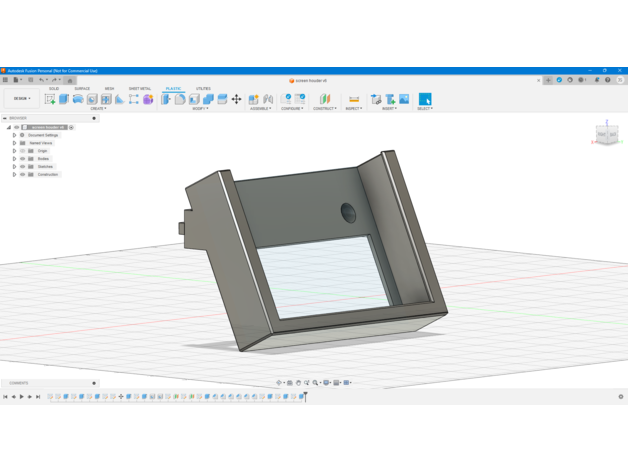Switch to the Surface tab
The width and height of the screenshot is (628, 472).
[82, 88]
